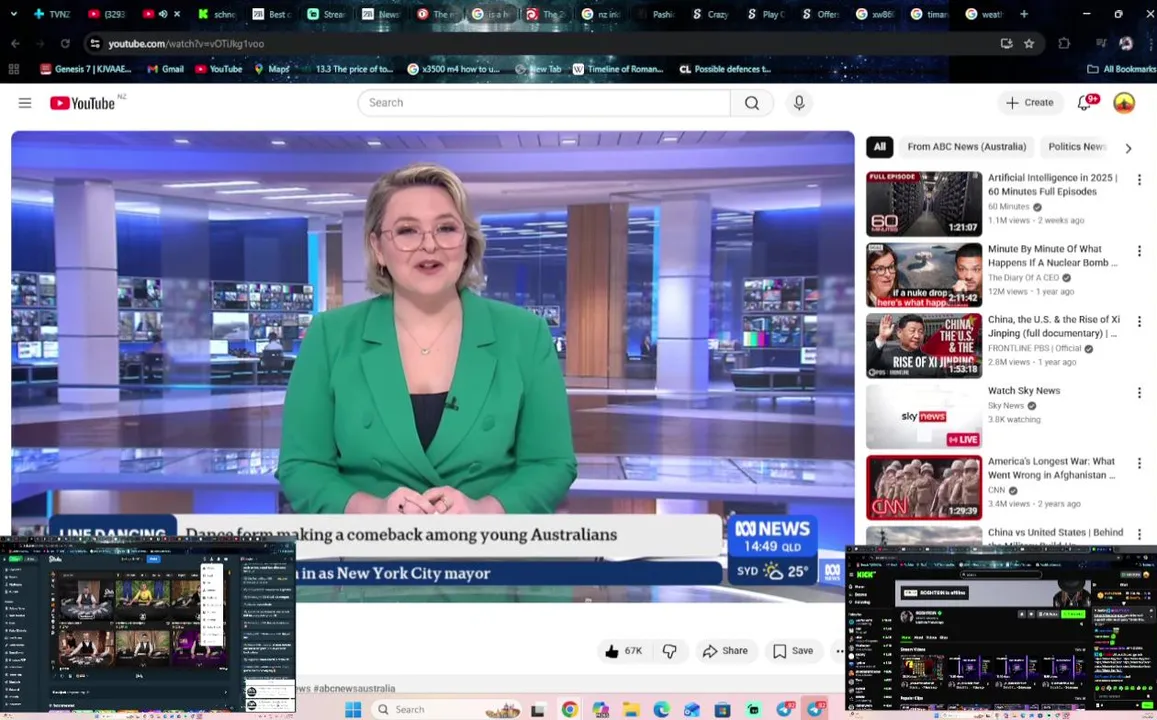Like the video (67K)
The image size is (1157, 720).
point(624,651)
